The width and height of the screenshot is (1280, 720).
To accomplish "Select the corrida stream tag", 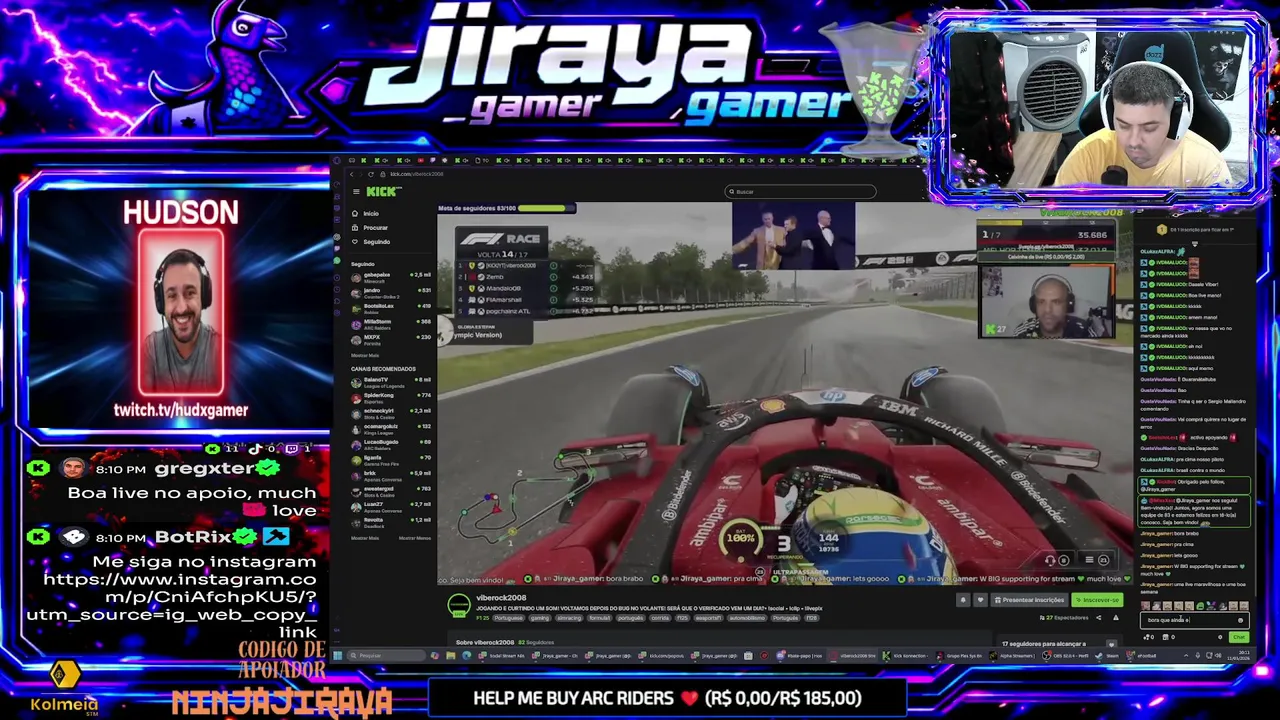I will point(660,618).
